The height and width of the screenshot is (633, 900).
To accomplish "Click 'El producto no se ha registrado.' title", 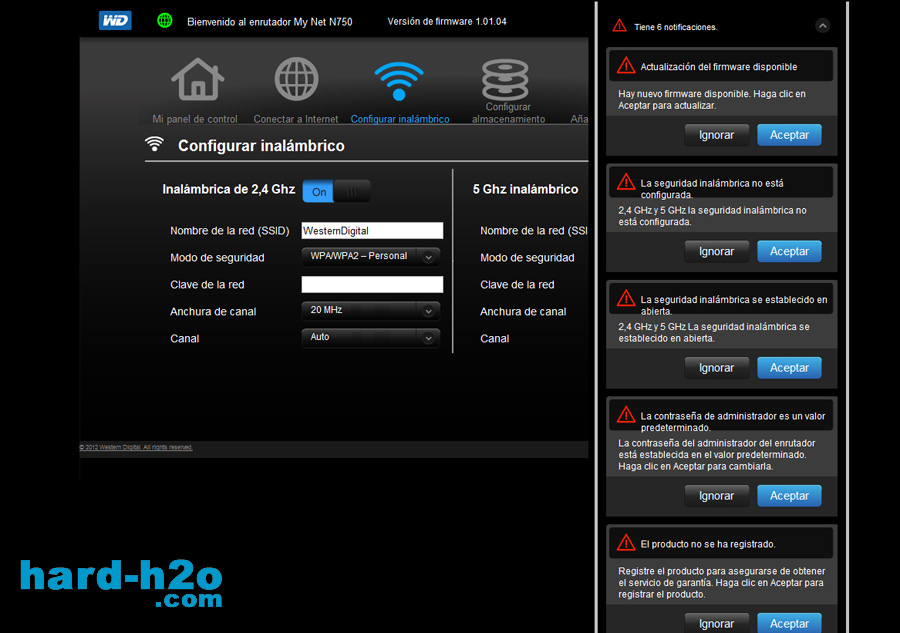I will (708, 544).
